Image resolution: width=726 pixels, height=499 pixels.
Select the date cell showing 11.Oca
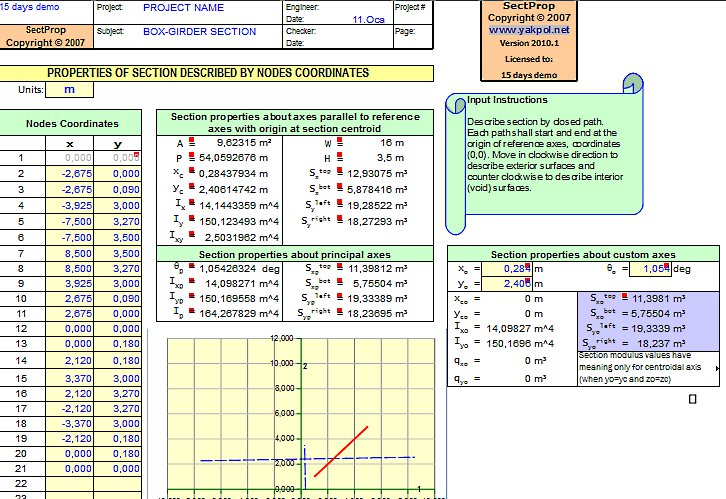coord(368,19)
